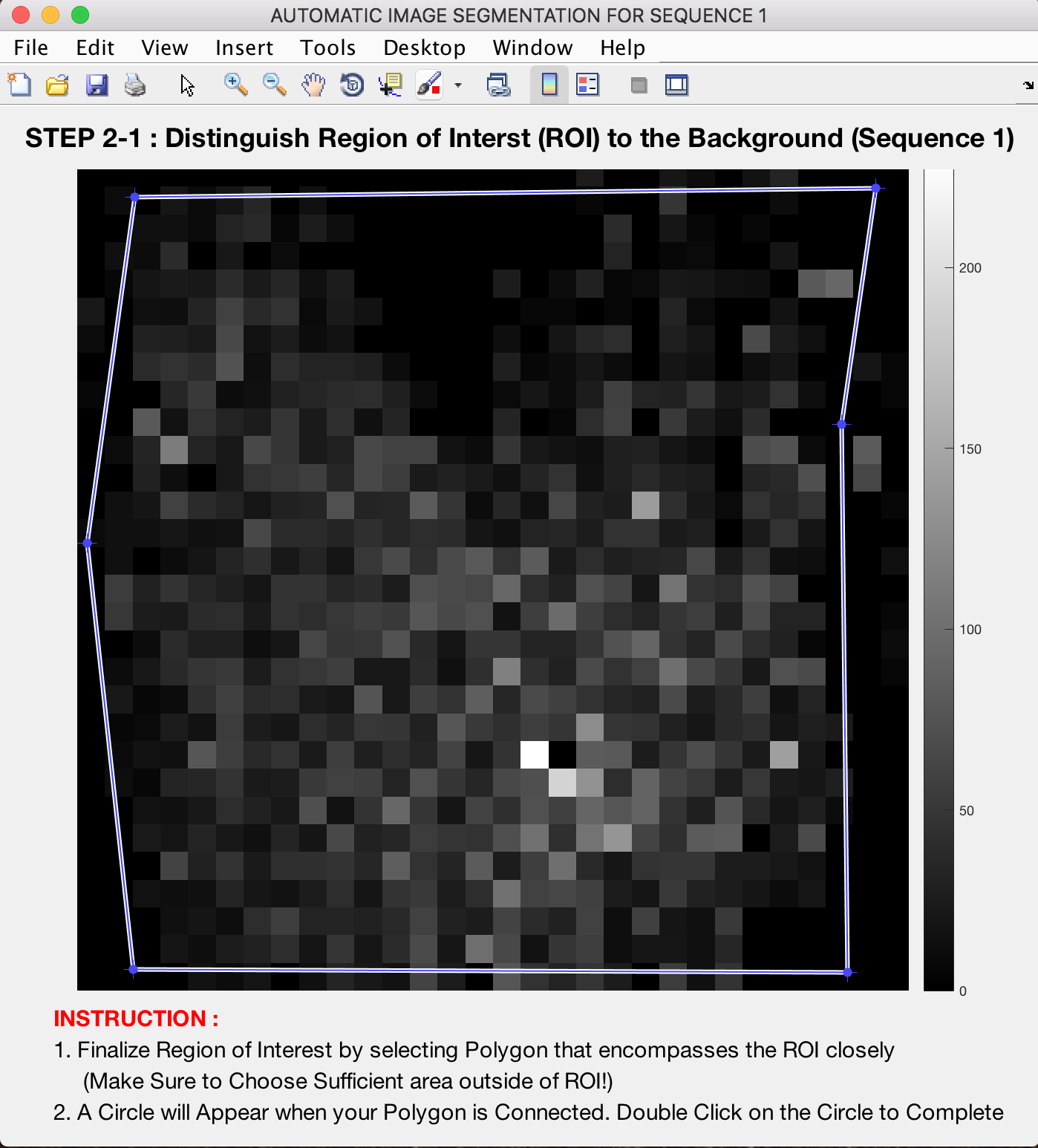Open the File menu
The width and height of the screenshot is (1038, 1148).
tap(31, 48)
